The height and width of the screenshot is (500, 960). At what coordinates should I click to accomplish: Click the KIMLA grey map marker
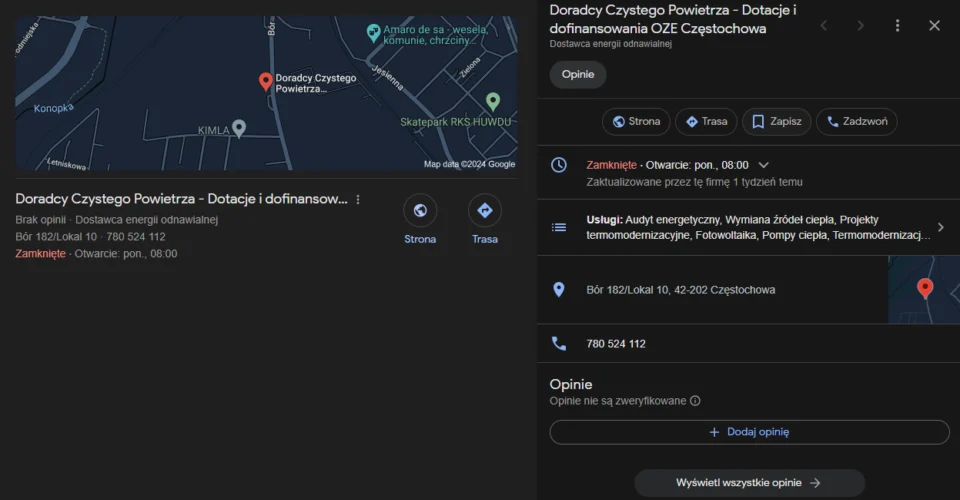(x=238, y=128)
